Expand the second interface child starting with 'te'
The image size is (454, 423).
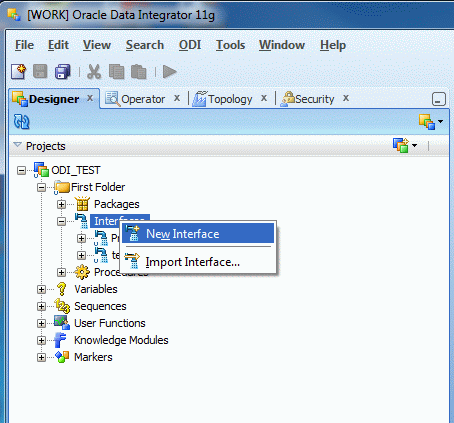tap(81, 255)
